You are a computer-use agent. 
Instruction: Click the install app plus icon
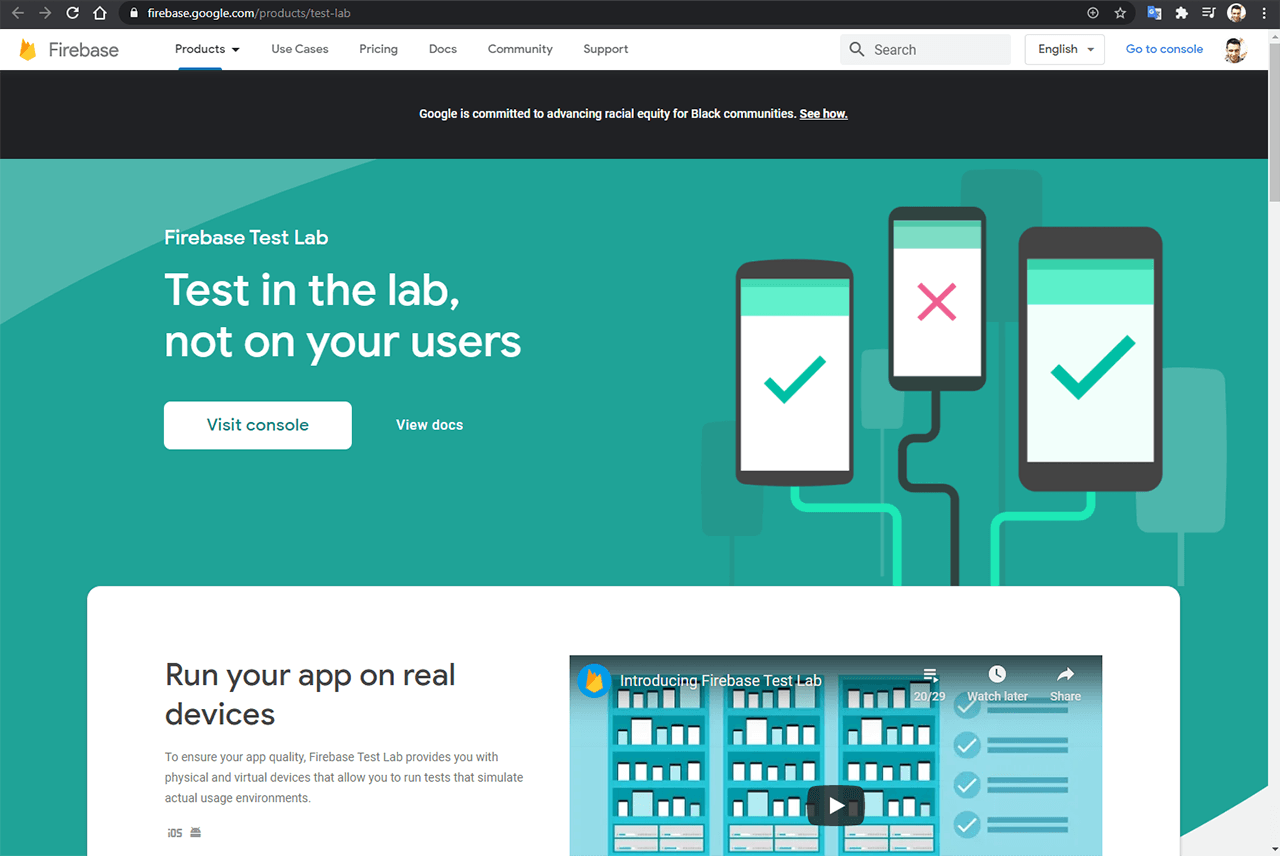tap(1093, 13)
